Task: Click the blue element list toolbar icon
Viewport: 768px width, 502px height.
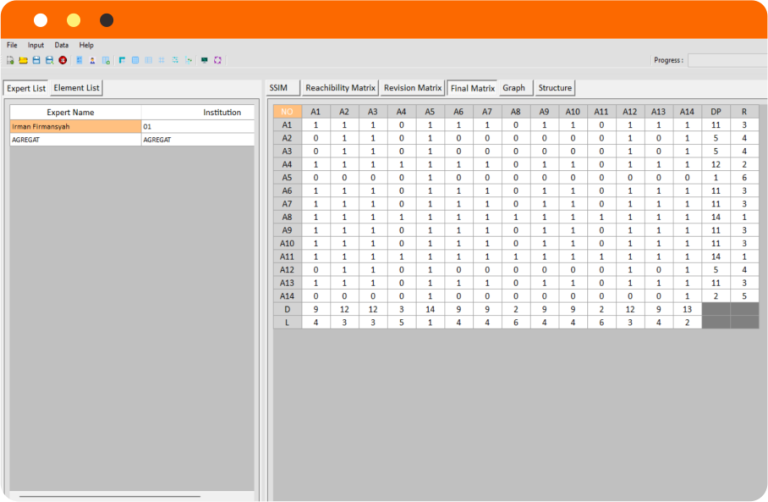Action: [79, 60]
